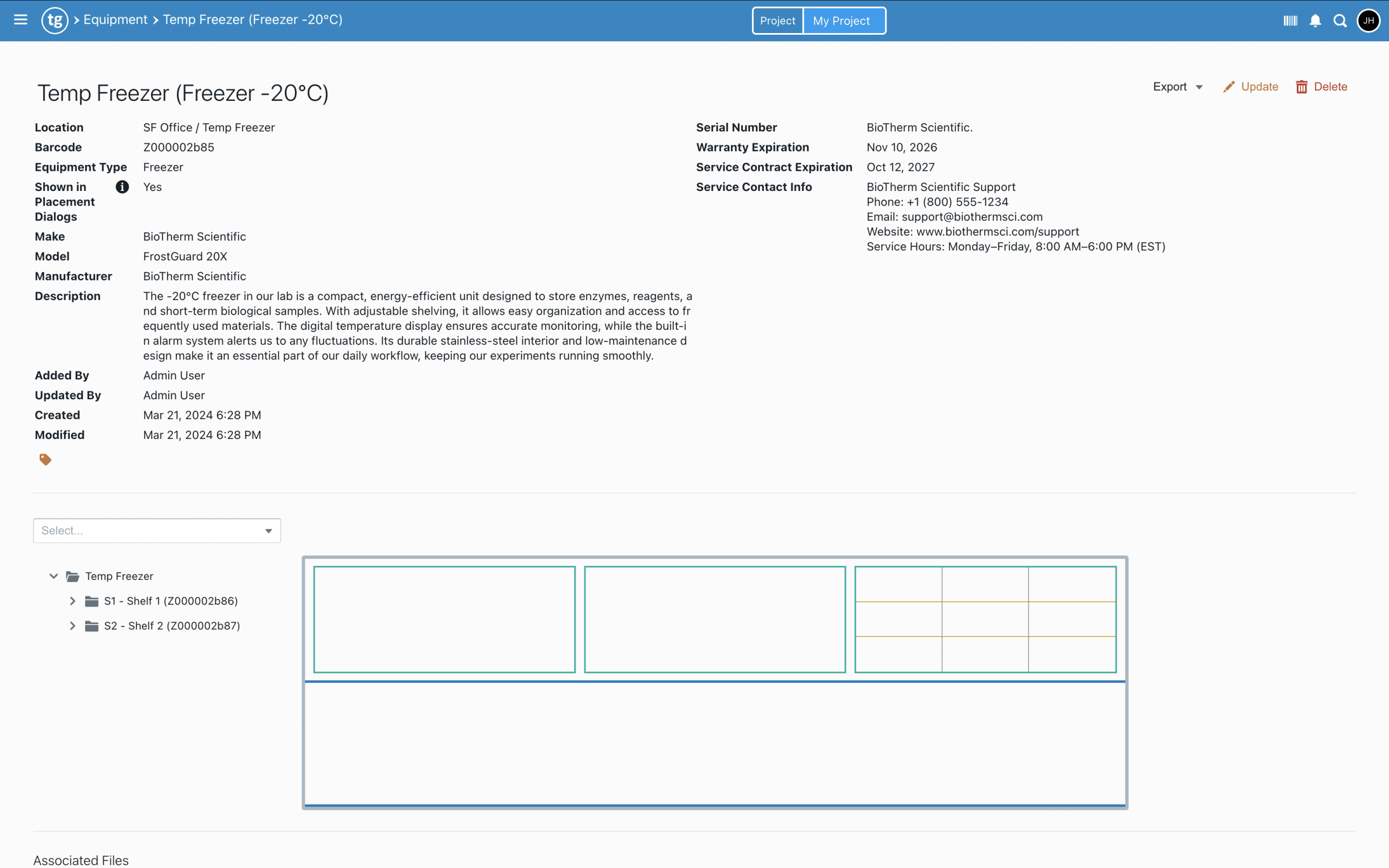Click the pencil icon next to Update

point(1228,86)
